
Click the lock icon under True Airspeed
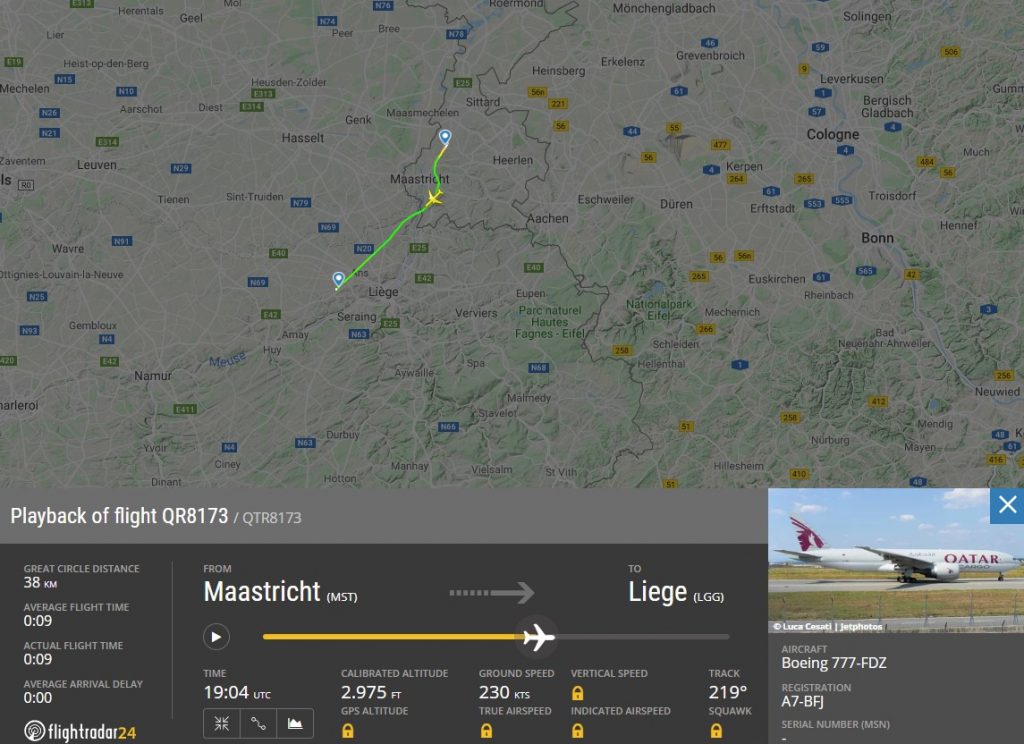(486, 731)
